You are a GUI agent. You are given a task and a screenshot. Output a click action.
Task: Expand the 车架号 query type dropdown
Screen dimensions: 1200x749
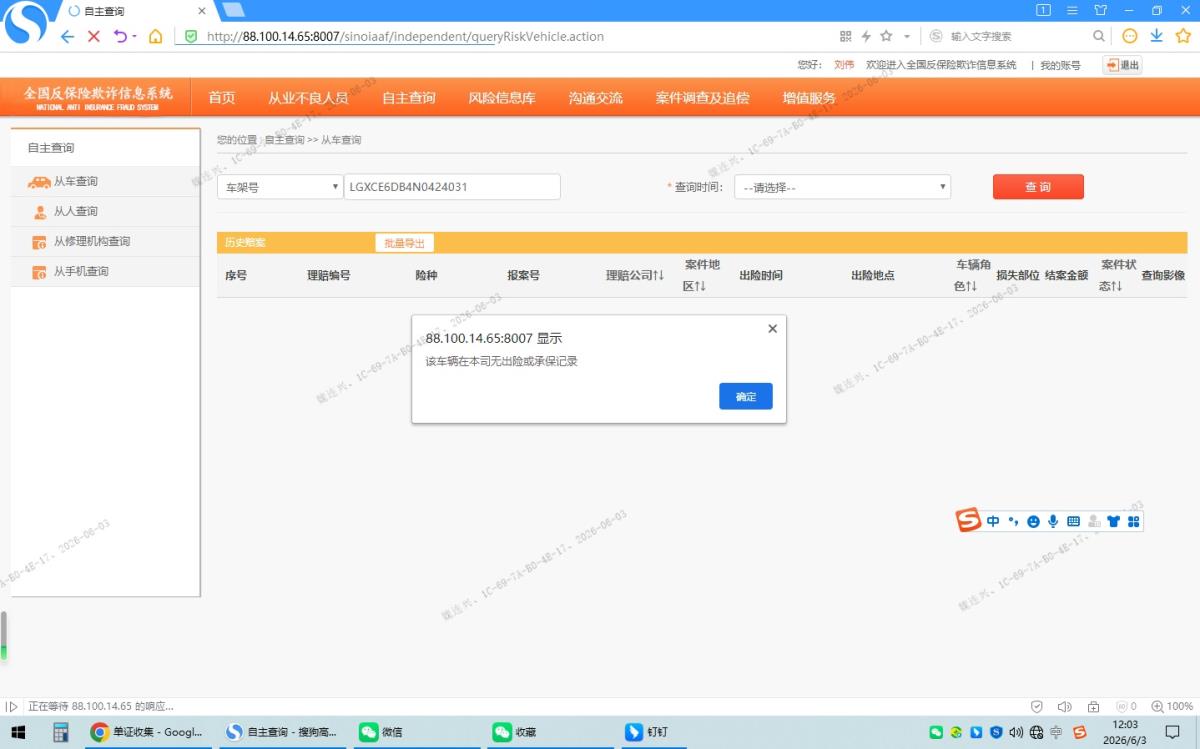point(280,187)
